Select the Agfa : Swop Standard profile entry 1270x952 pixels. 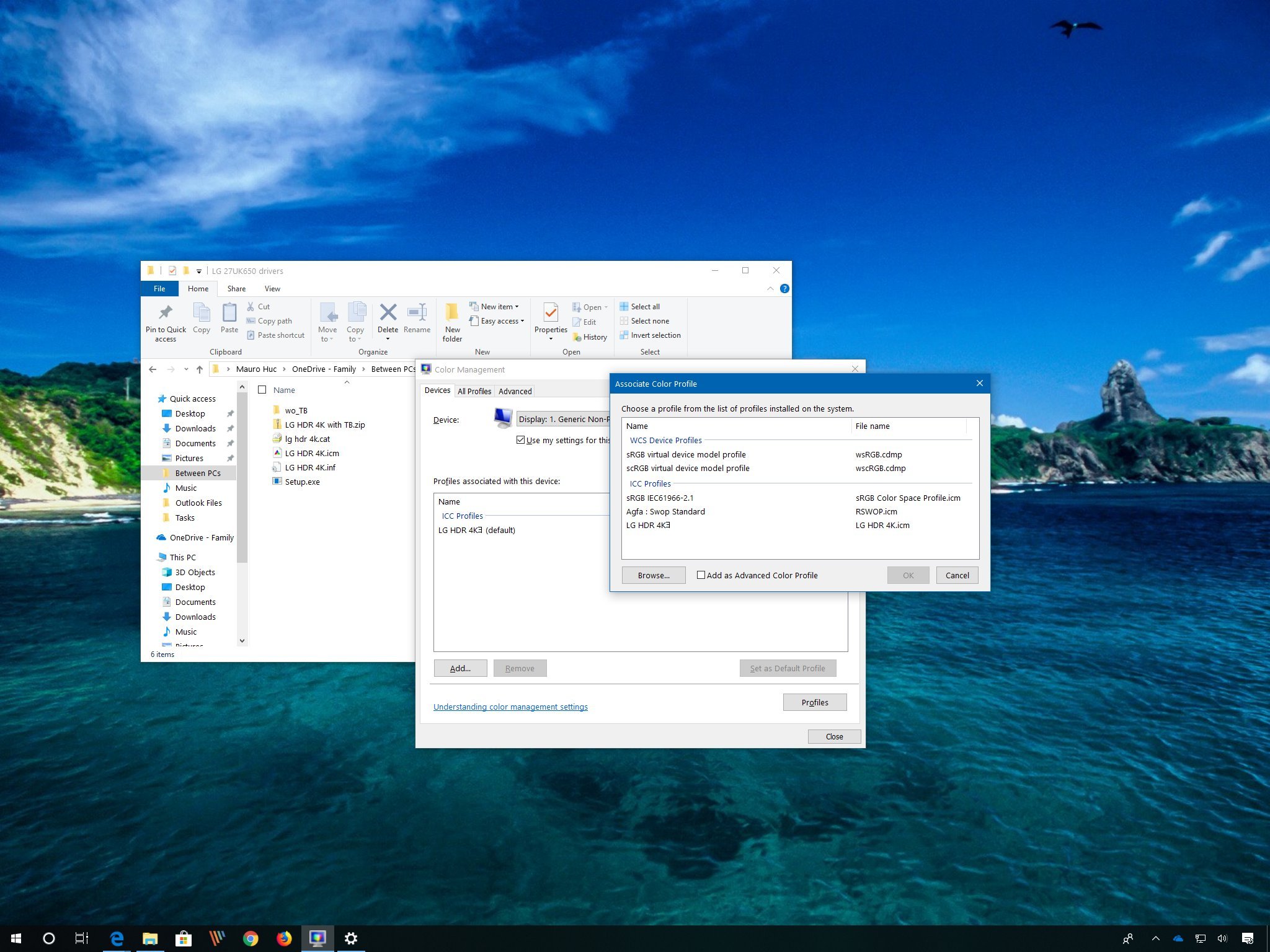point(665,511)
